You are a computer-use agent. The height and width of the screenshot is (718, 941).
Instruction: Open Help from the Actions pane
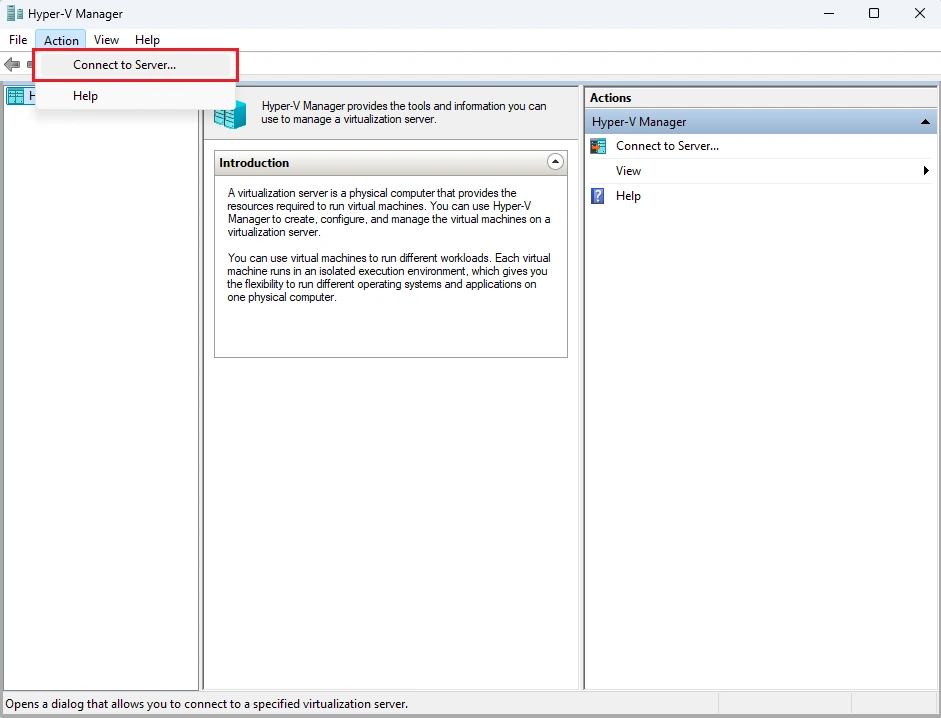coord(628,196)
